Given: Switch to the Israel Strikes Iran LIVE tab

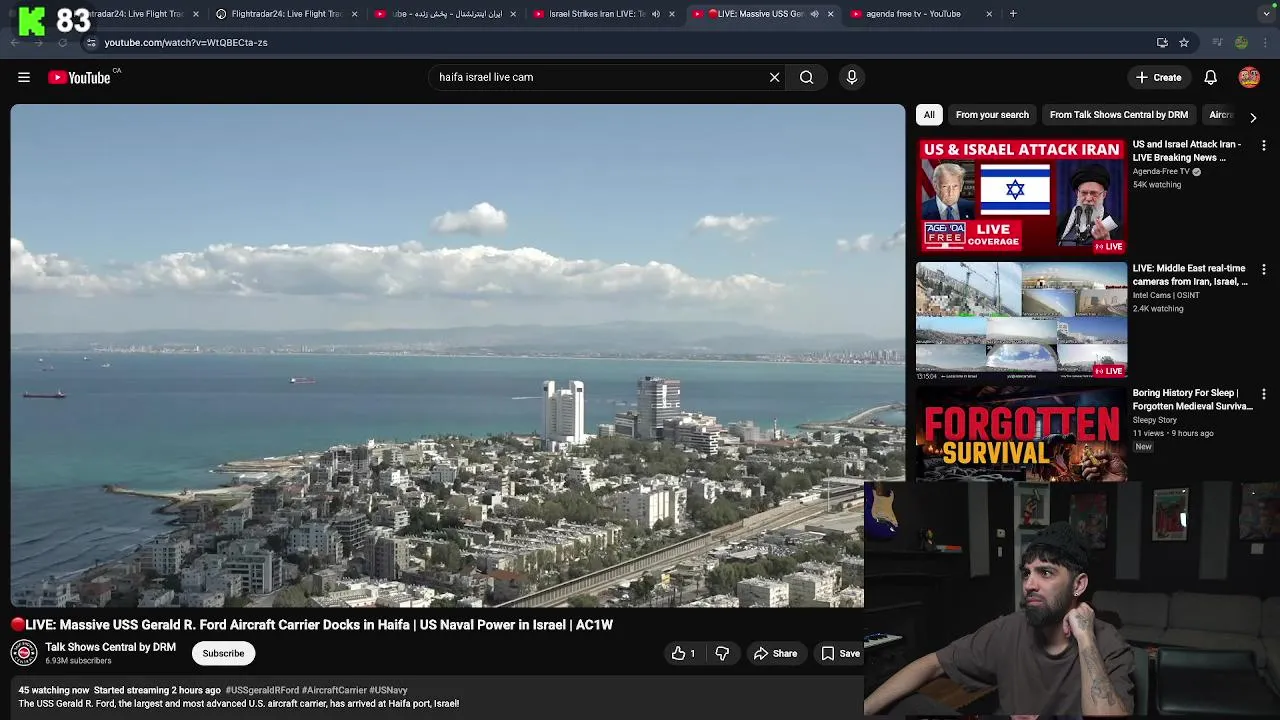Looking at the screenshot, I should pyautogui.click(x=597, y=14).
